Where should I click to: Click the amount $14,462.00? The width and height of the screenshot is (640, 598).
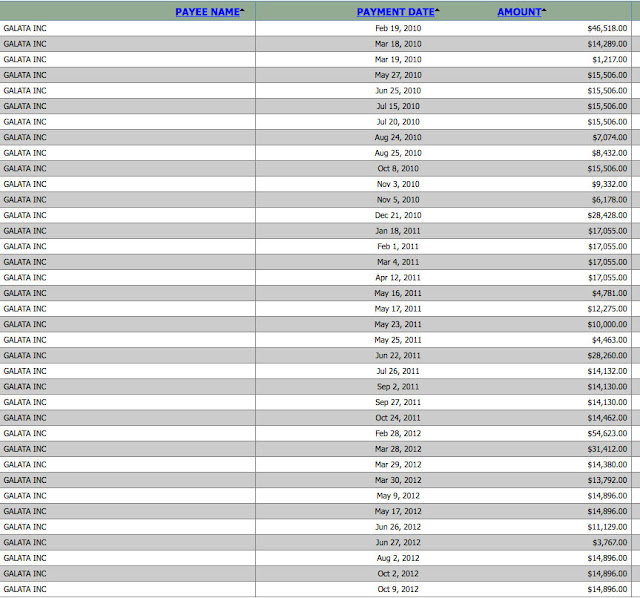point(607,418)
